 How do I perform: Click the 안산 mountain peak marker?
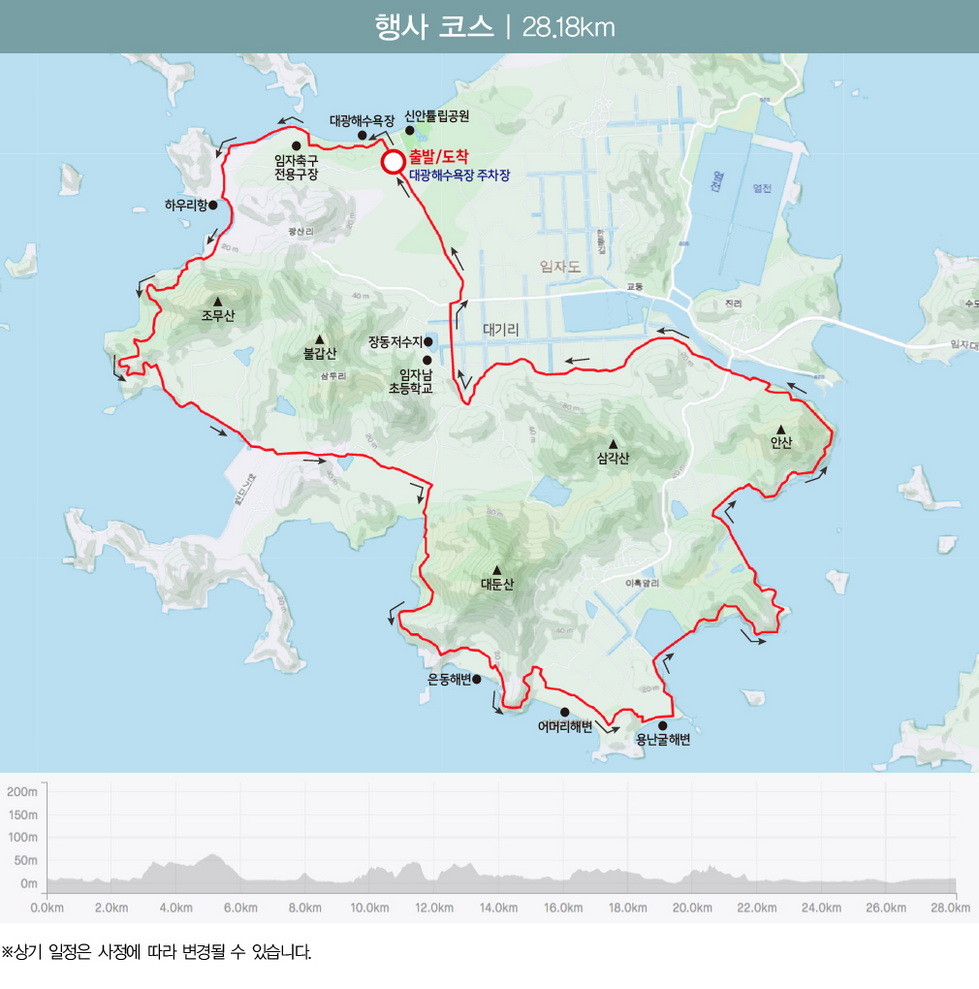click(781, 428)
